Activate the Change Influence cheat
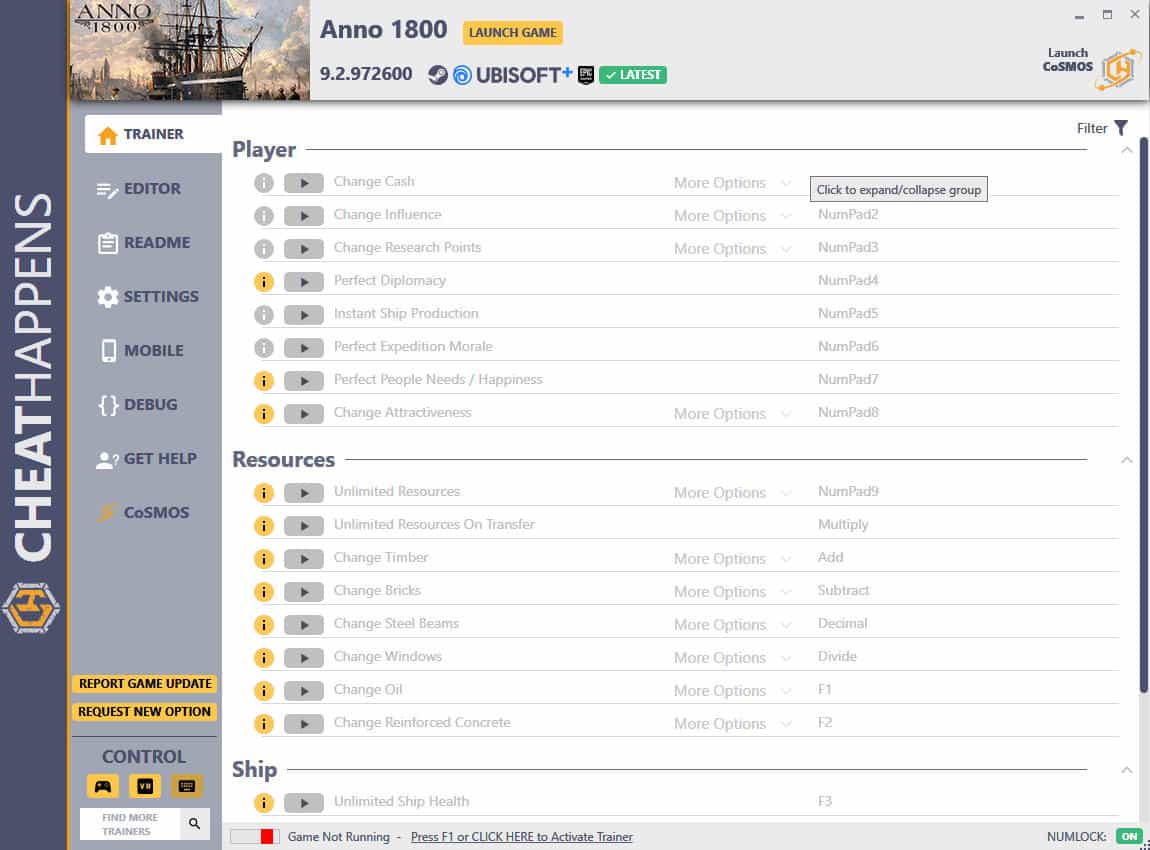Image resolution: width=1150 pixels, height=850 pixels. click(x=304, y=216)
